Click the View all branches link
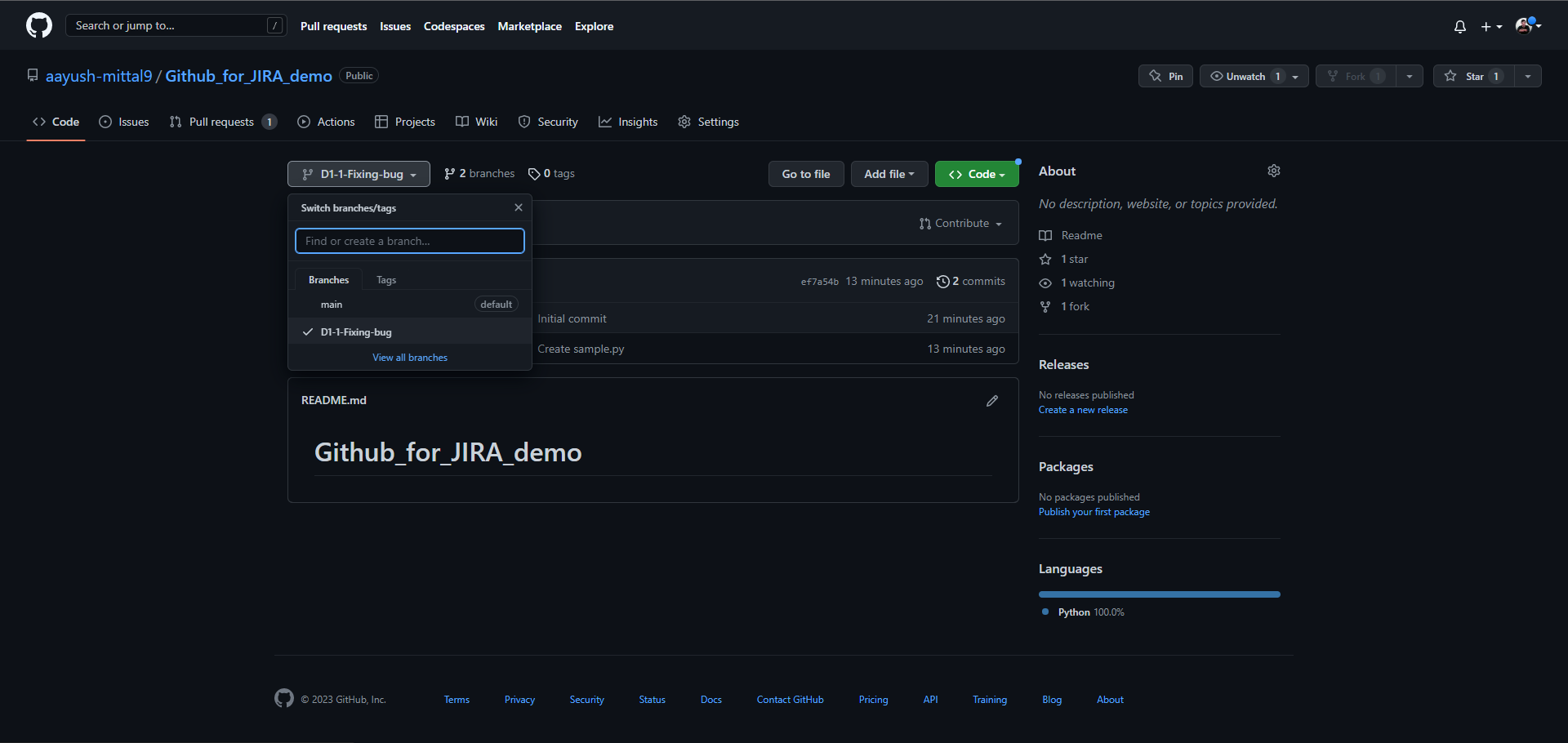Screen dimensions: 1568x743 tap(409, 357)
